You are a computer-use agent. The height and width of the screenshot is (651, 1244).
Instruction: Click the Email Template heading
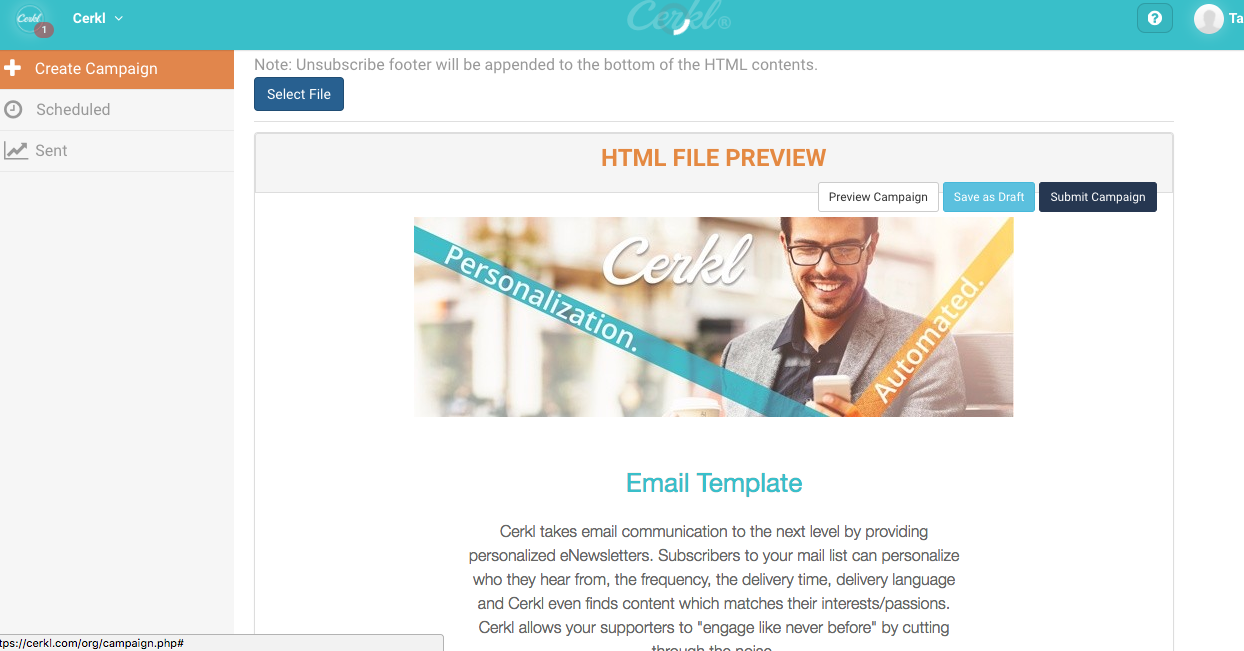pos(714,483)
